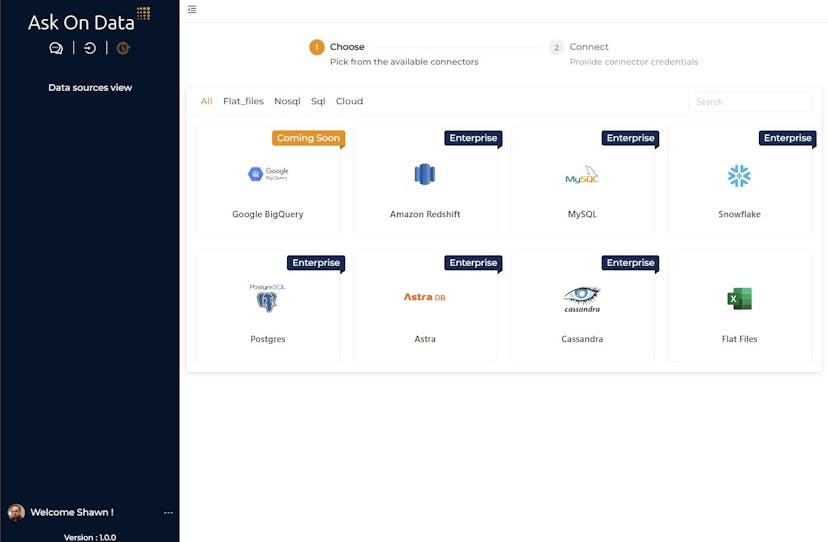Switch to the Cloud tab
This screenshot has width=828, height=542.
click(x=350, y=101)
